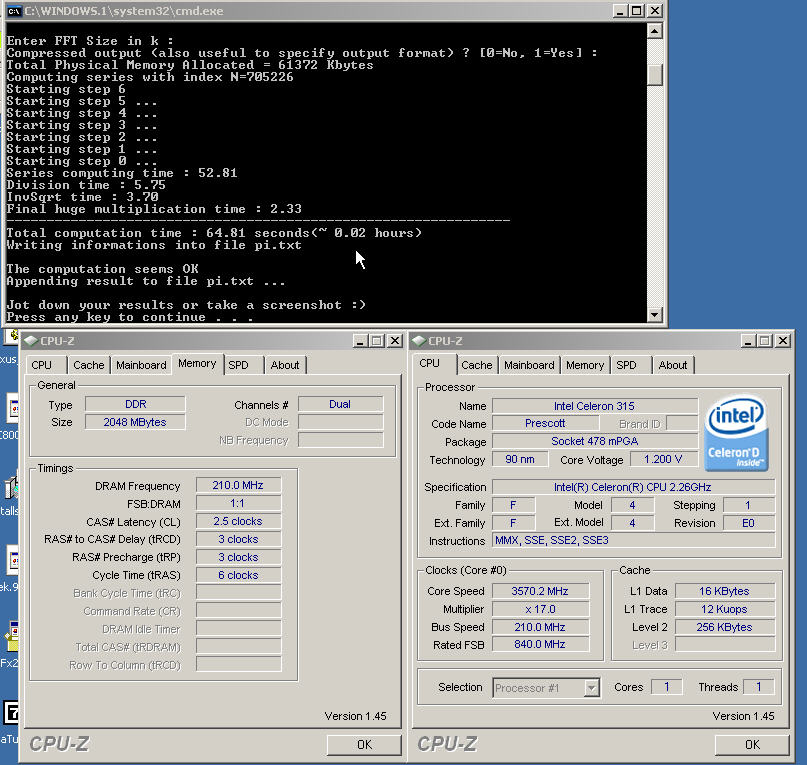Click the right CPU-Z window title icon
The height and width of the screenshot is (765, 807).
coord(419,341)
